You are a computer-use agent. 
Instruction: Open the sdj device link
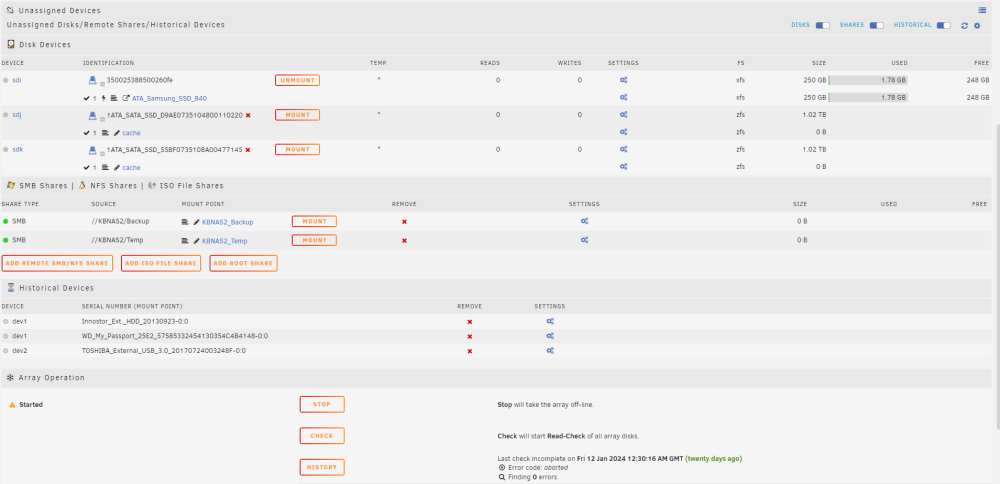(x=17, y=115)
